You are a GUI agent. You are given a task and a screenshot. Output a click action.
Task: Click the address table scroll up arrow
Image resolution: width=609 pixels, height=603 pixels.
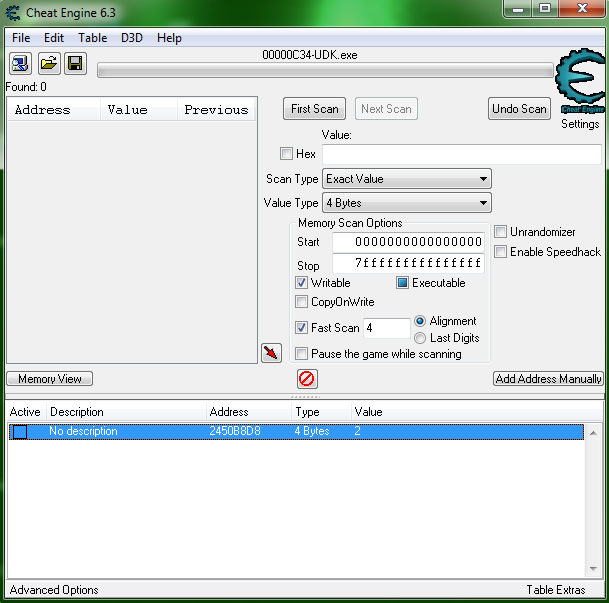click(x=593, y=433)
